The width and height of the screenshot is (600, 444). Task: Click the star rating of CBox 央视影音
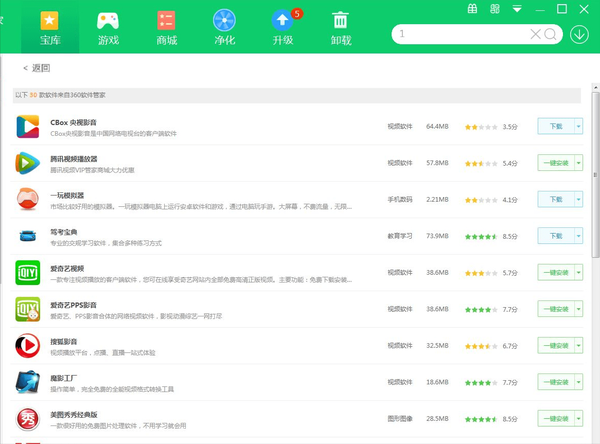[481, 127]
